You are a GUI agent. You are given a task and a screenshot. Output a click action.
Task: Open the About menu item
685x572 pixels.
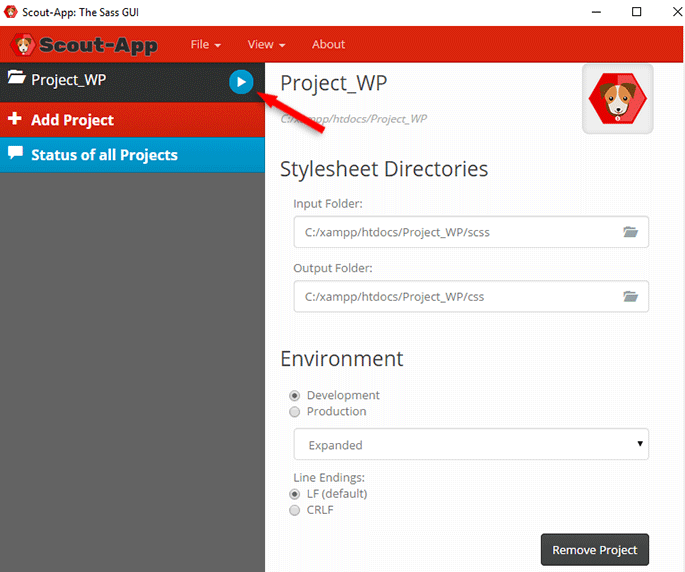328,45
